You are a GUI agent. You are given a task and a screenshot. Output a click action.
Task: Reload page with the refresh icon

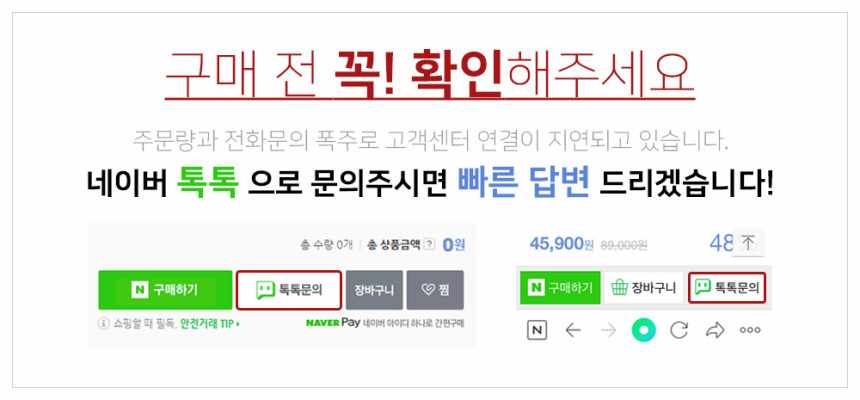pyautogui.click(x=679, y=330)
